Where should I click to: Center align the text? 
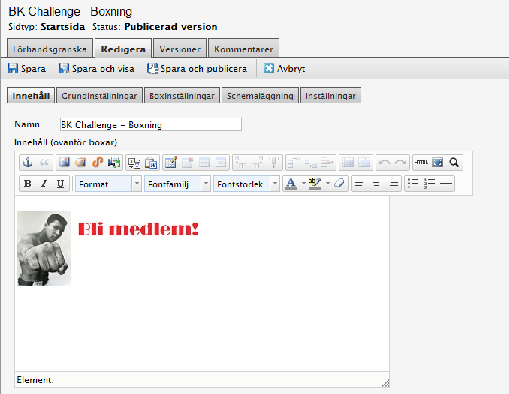[376, 184]
